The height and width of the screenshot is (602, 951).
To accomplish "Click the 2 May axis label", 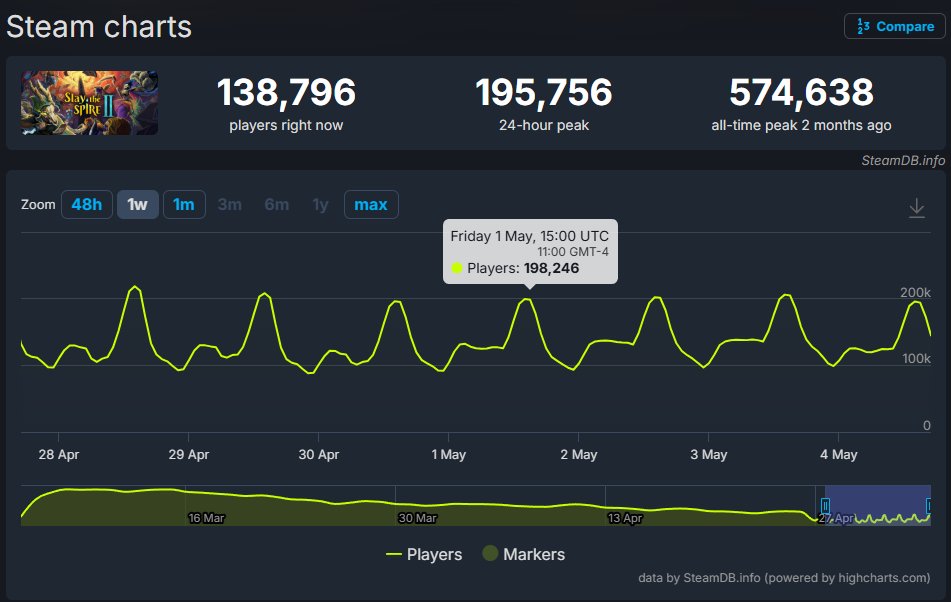I will (579, 454).
